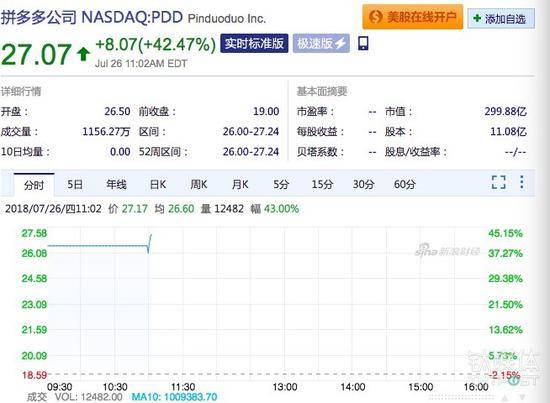Click the lightning bolt on 极速版
The width and height of the screenshot is (550, 403).
[x=340, y=43]
